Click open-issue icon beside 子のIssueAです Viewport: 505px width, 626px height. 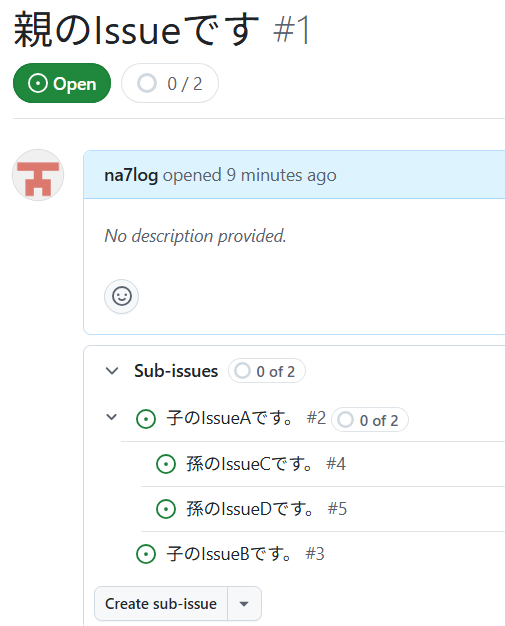tap(146, 419)
